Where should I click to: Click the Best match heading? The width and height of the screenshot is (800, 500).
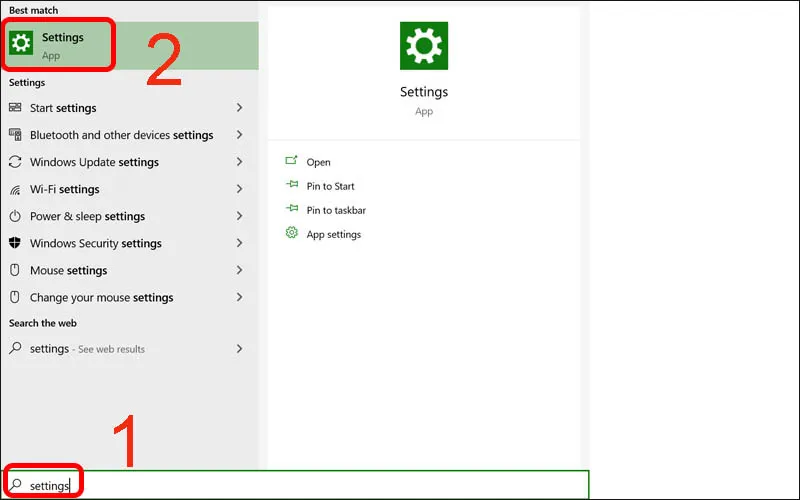point(33,10)
